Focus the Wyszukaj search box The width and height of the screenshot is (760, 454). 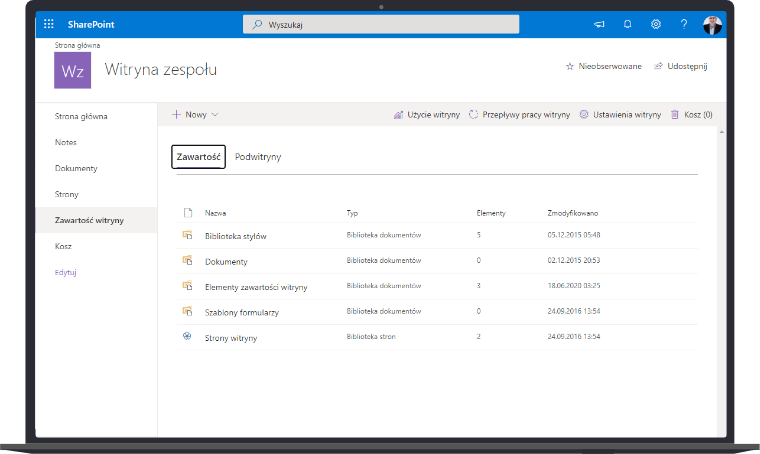pyautogui.click(x=381, y=24)
